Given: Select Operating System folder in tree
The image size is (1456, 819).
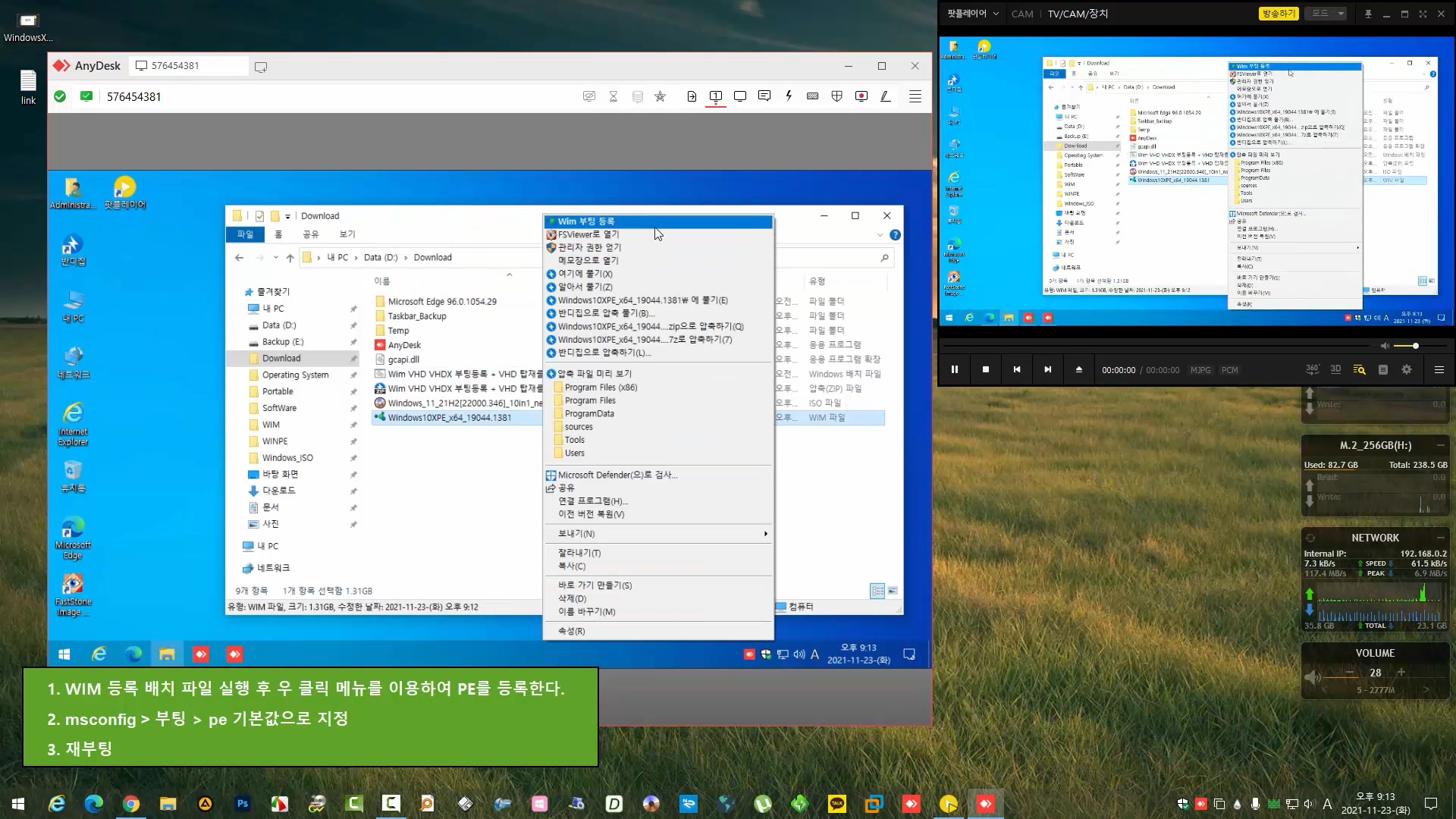Looking at the screenshot, I should 295,375.
